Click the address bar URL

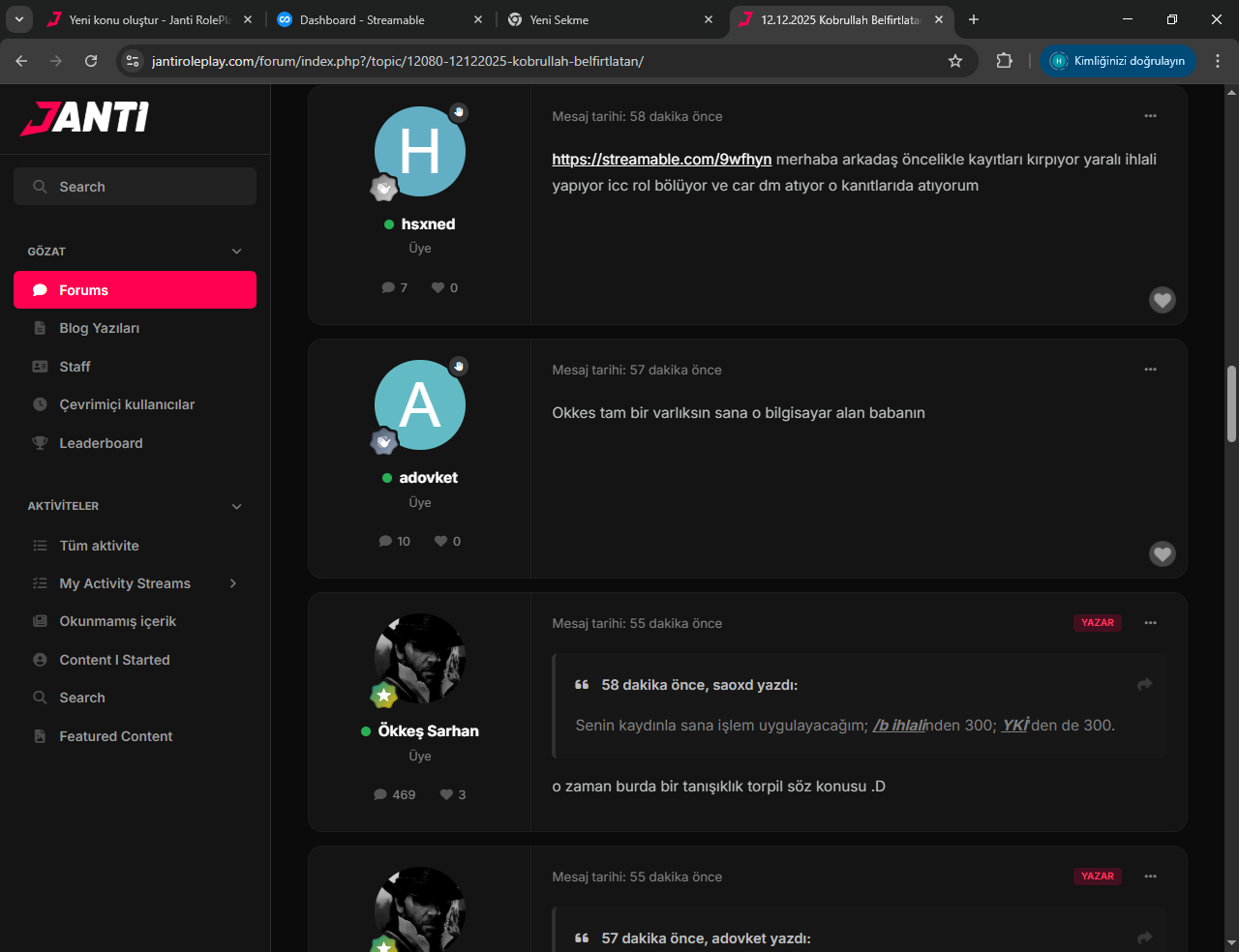point(398,61)
